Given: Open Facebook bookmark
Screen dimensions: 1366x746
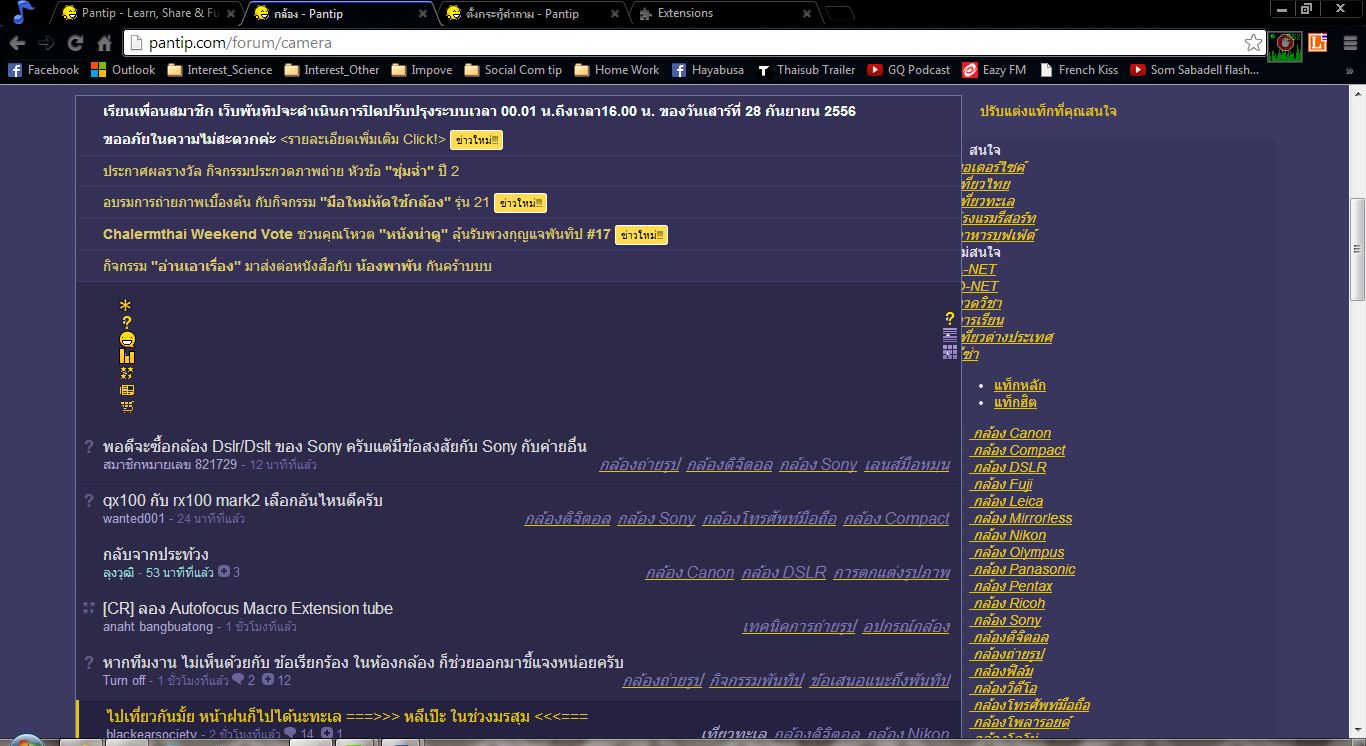Looking at the screenshot, I should [43, 70].
